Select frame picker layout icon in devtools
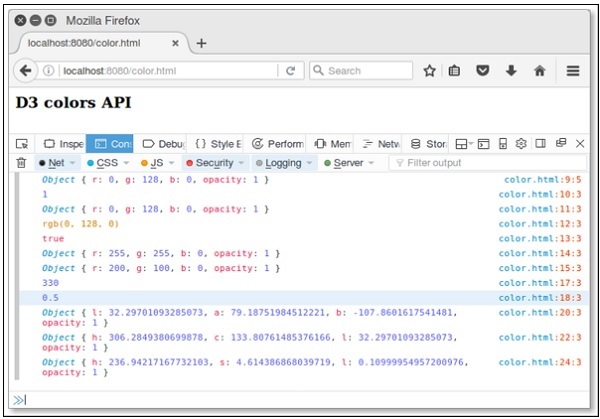 pyautogui.click(x=464, y=144)
